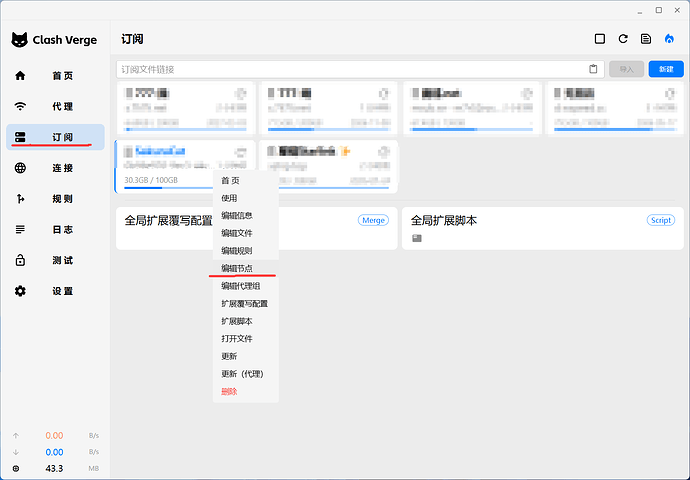Click the memory icon beside 43.3
This screenshot has height=480, width=690.
tap(16, 469)
